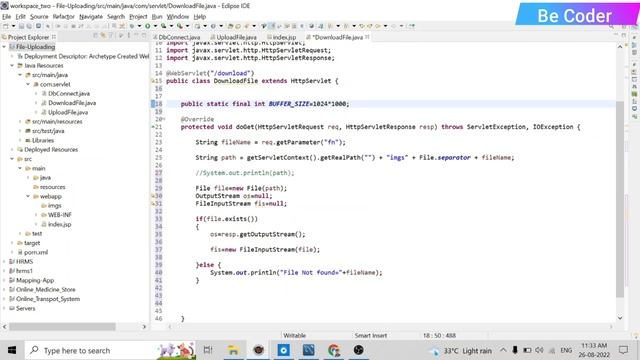Viewport: 640px width, 360px height.
Task: Click the green Run button
Action: pyautogui.click(x=147, y=26)
